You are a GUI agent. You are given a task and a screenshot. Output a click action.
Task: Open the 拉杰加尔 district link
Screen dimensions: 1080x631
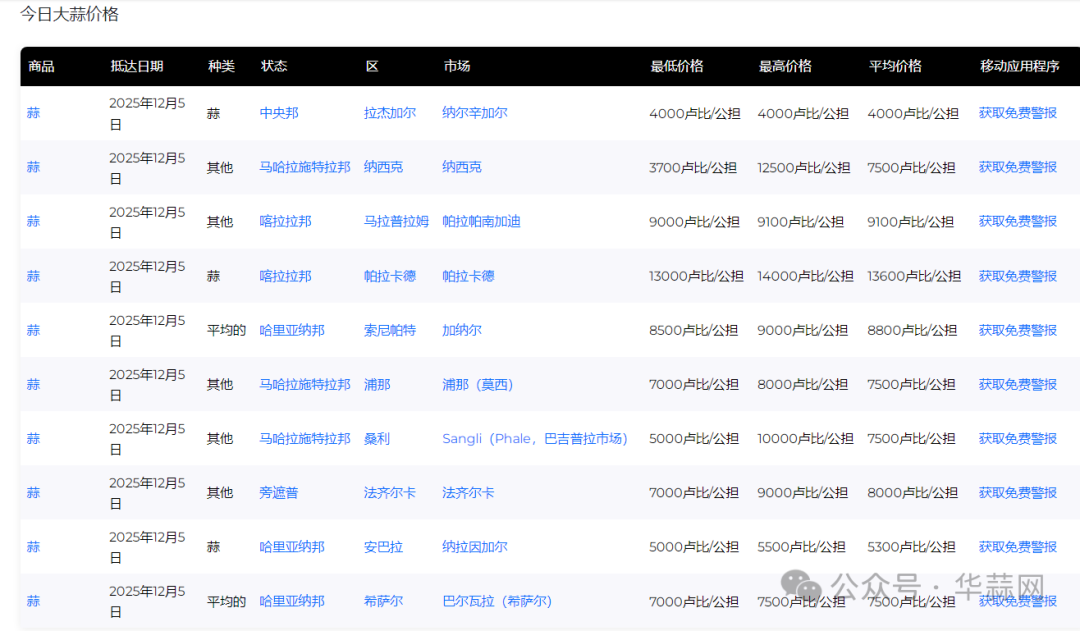[x=390, y=113]
